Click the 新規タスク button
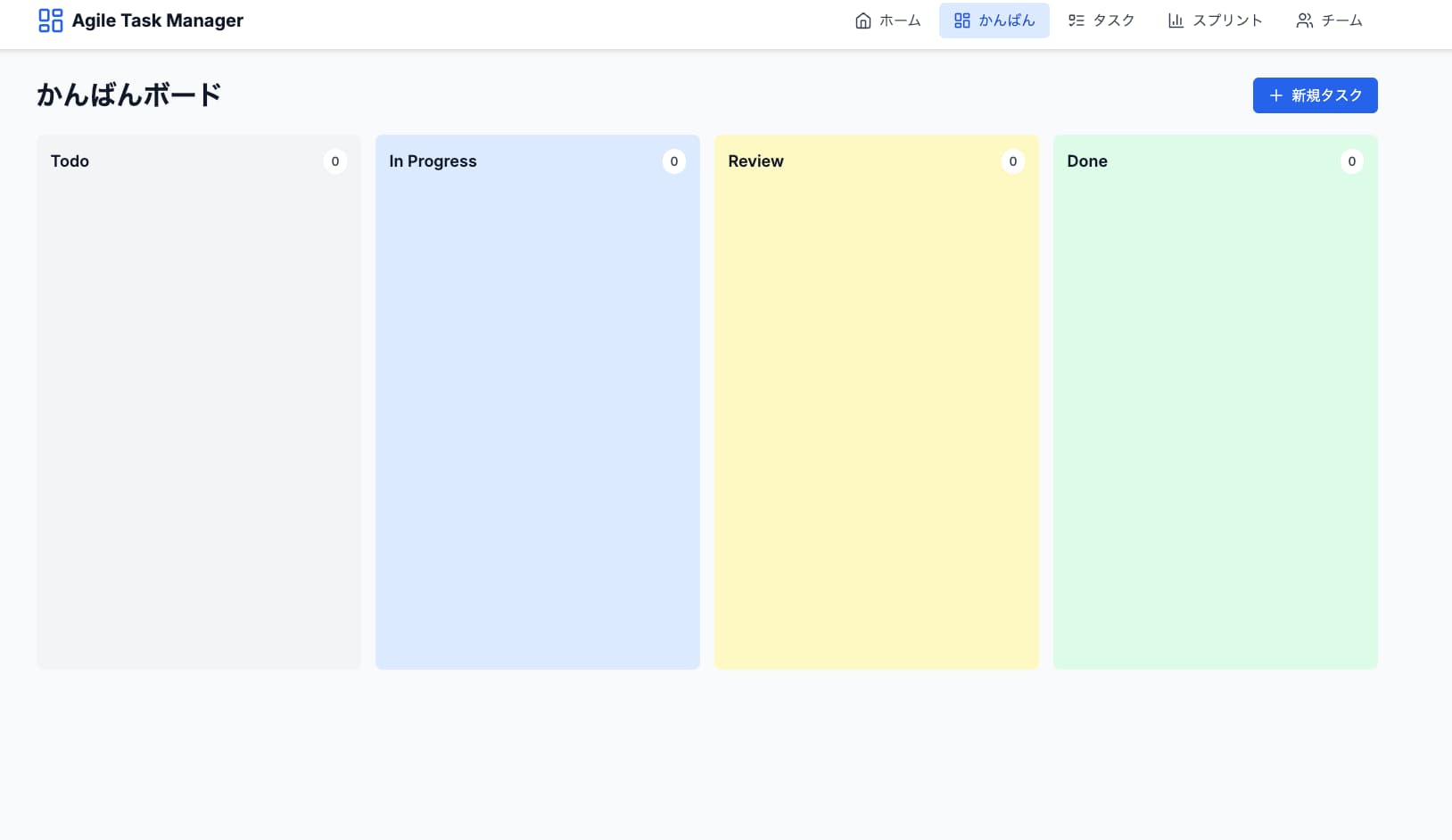Screen dimensions: 1452x840 (1315, 95)
